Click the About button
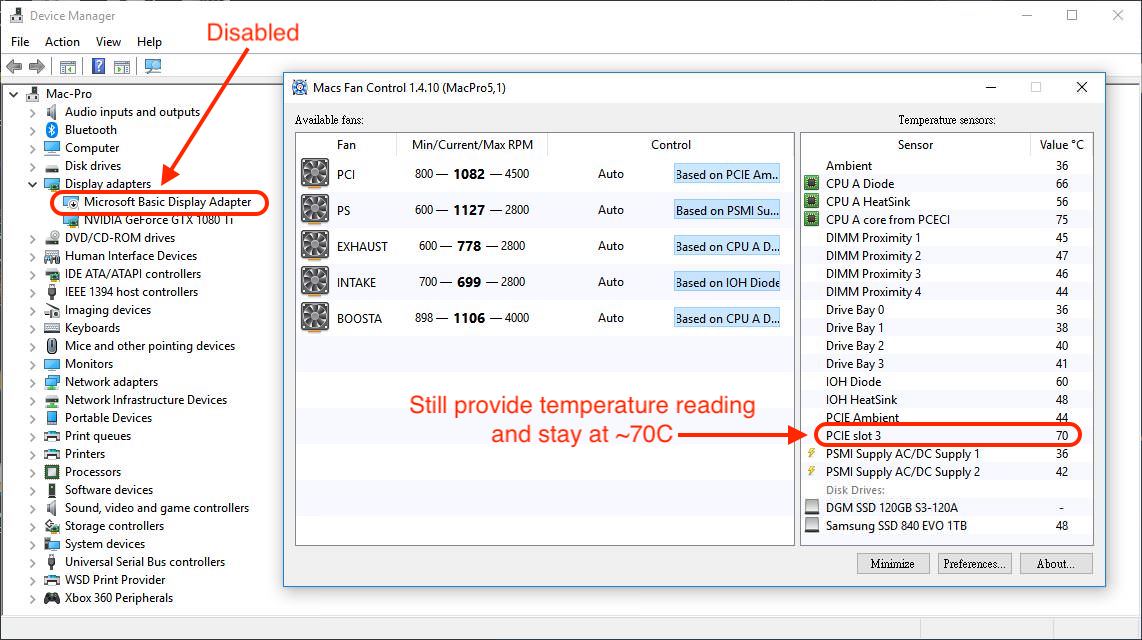Viewport: 1142px width, 640px height. 1055,564
